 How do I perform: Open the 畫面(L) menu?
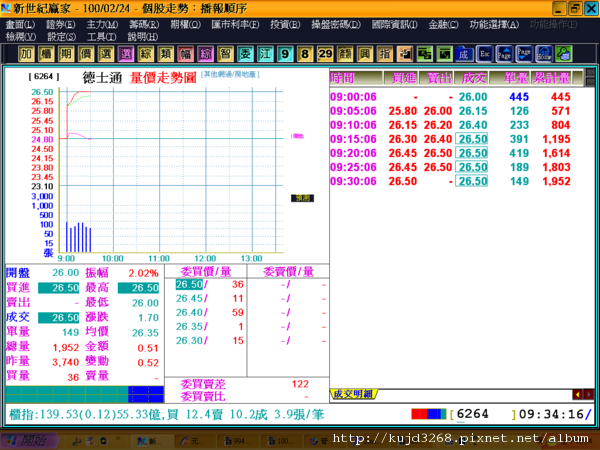(x=20, y=25)
